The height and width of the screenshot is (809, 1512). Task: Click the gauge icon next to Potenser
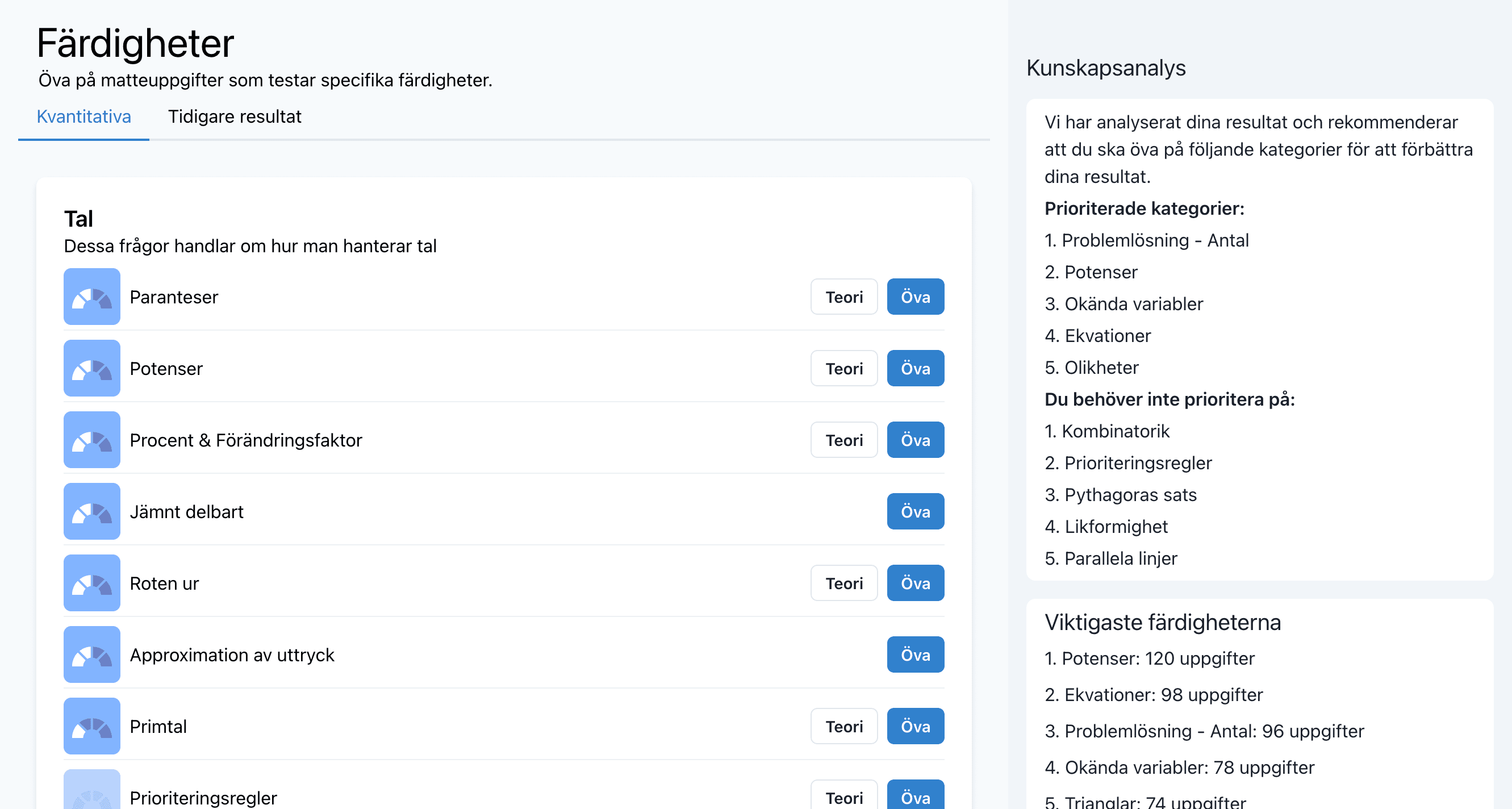pos(91,368)
